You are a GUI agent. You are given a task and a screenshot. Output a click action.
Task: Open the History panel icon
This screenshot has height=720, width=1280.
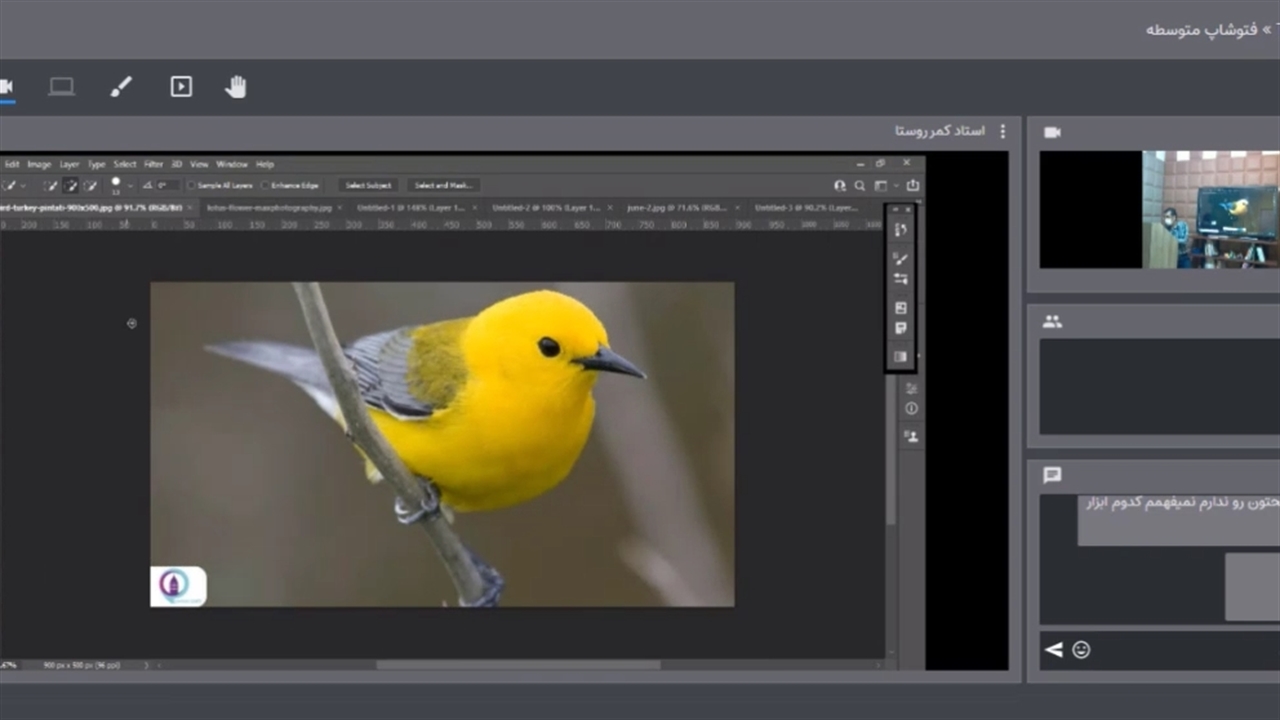(x=900, y=229)
